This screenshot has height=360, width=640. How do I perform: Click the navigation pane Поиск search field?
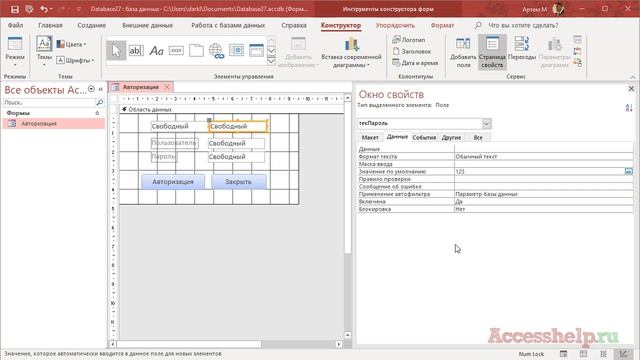[x=49, y=102]
